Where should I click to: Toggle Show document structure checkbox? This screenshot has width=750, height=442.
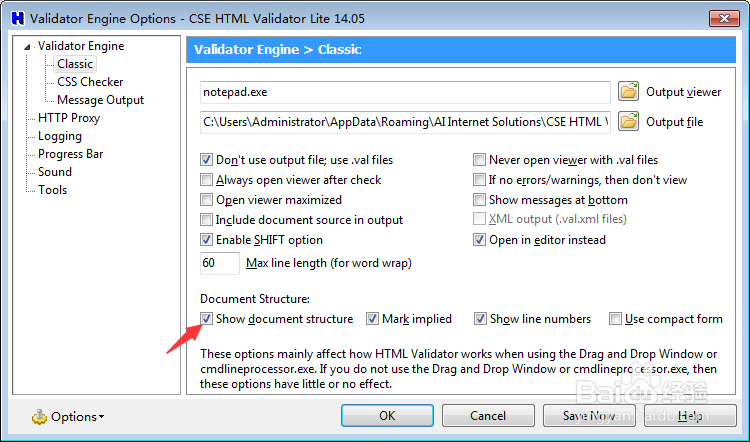(207, 319)
